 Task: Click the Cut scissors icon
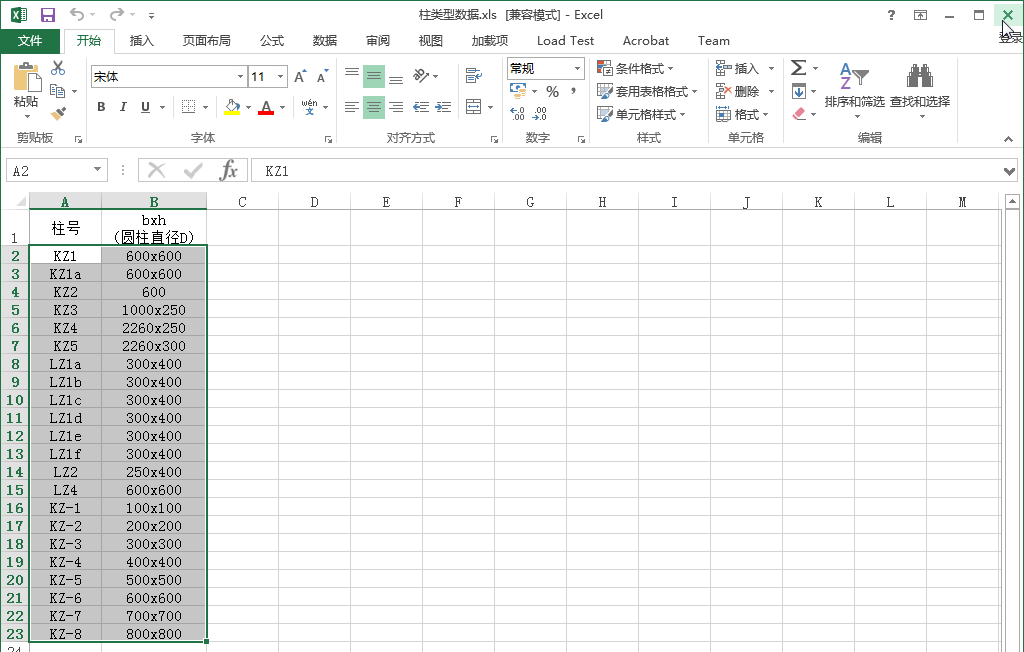(x=58, y=68)
